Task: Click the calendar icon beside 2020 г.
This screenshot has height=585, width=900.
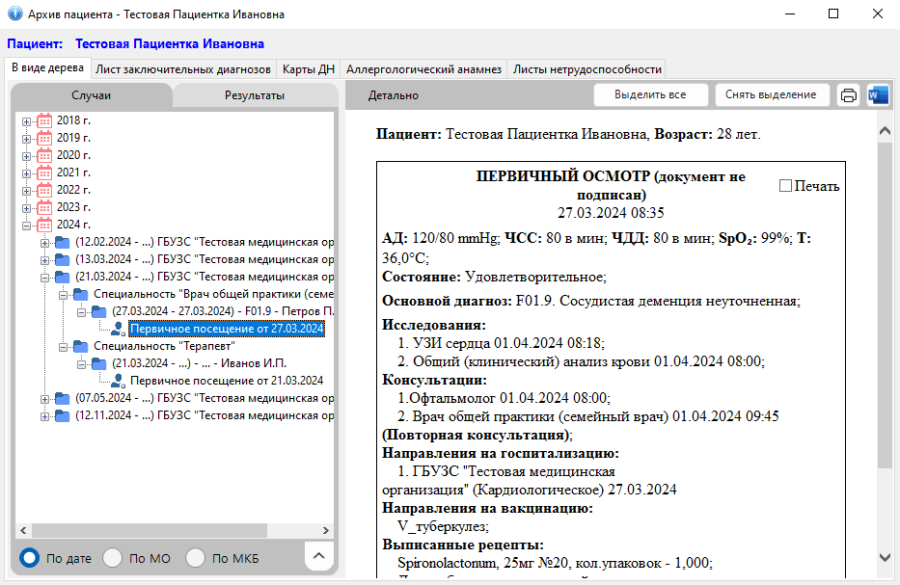Action: tap(44, 155)
